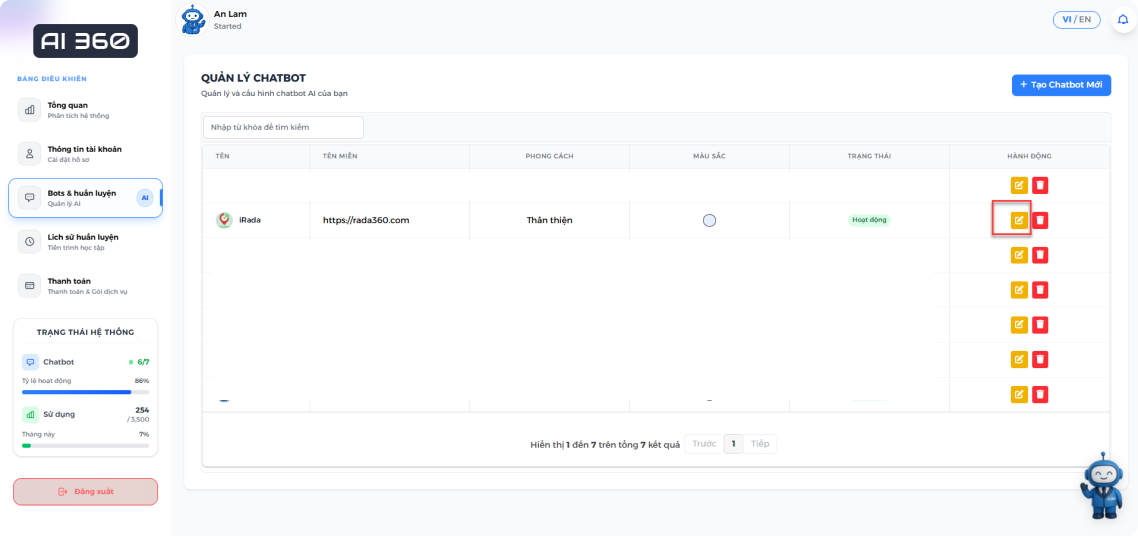
Task: Click the Tiếp pagination button
Action: coord(760,444)
